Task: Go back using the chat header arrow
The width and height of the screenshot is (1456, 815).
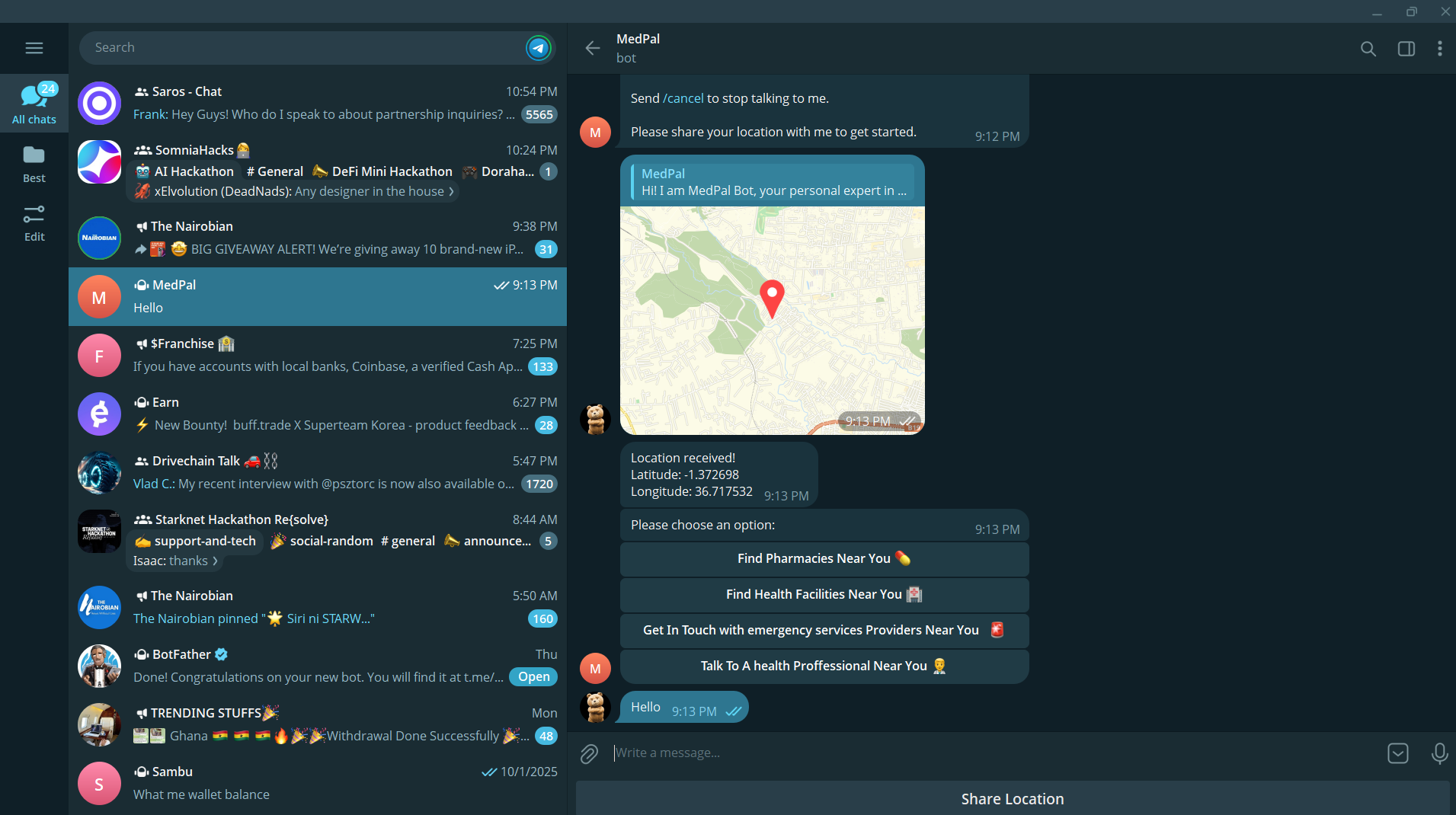Action: click(x=593, y=48)
